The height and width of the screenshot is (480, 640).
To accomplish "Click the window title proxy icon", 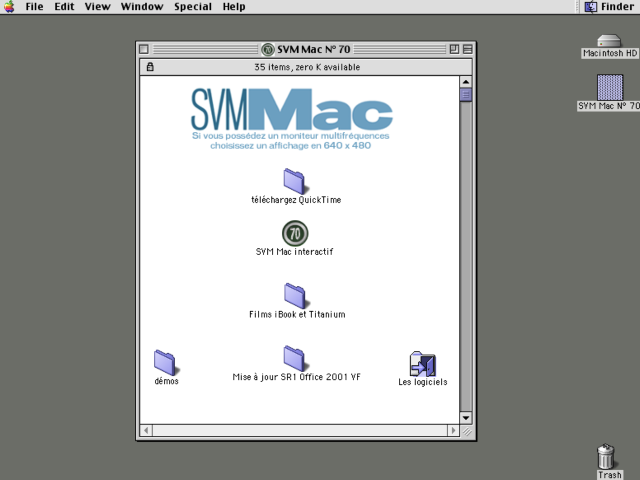I will tap(268, 49).
